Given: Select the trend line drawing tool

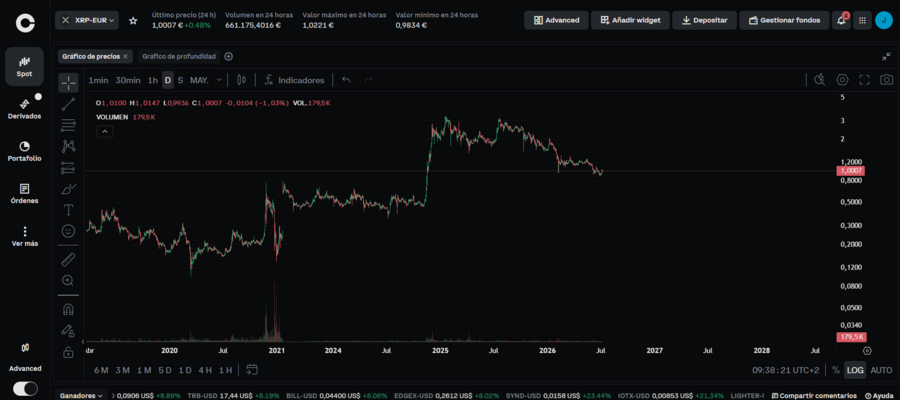Looking at the screenshot, I should (68, 104).
